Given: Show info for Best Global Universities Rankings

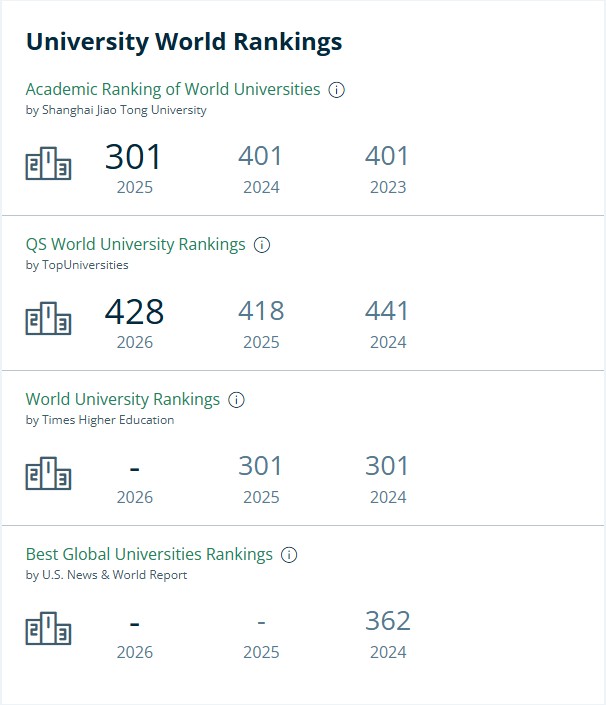Looking at the screenshot, I should tap(289, 555).
